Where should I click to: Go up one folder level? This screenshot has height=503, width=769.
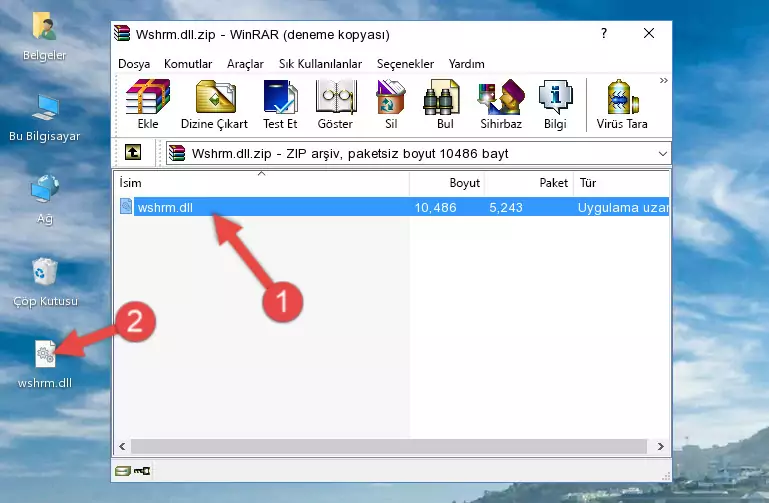[x=133, y=152]
